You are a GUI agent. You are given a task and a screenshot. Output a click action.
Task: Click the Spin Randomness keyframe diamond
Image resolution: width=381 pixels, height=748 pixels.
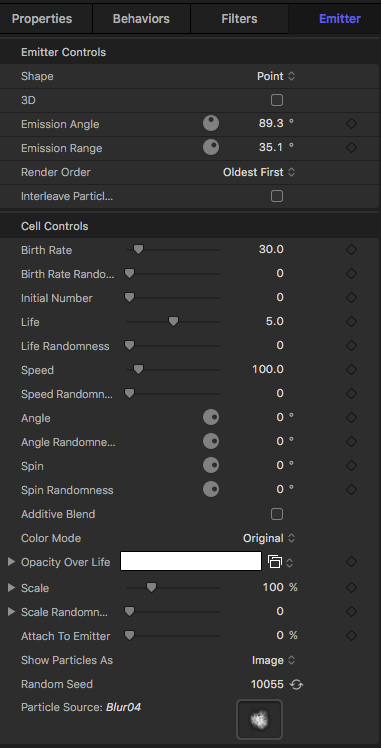351,489
